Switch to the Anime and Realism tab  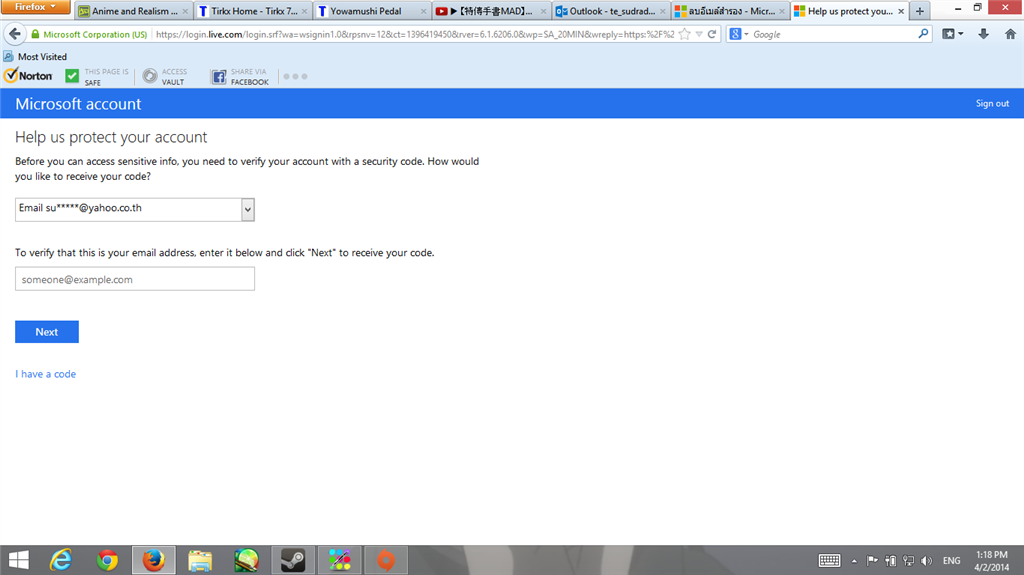133,11
